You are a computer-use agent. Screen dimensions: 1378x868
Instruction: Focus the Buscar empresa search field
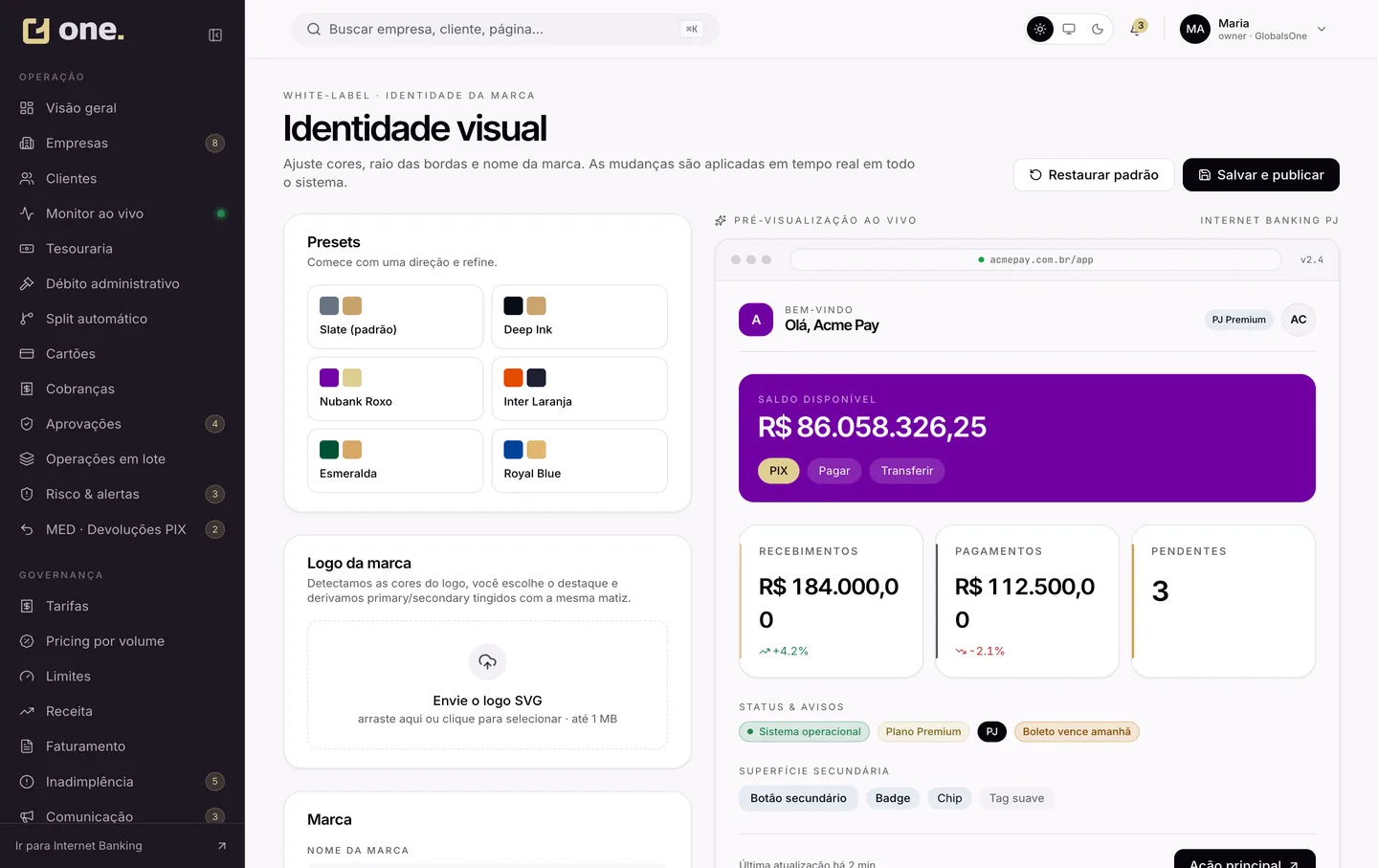[x=504, y=29]
